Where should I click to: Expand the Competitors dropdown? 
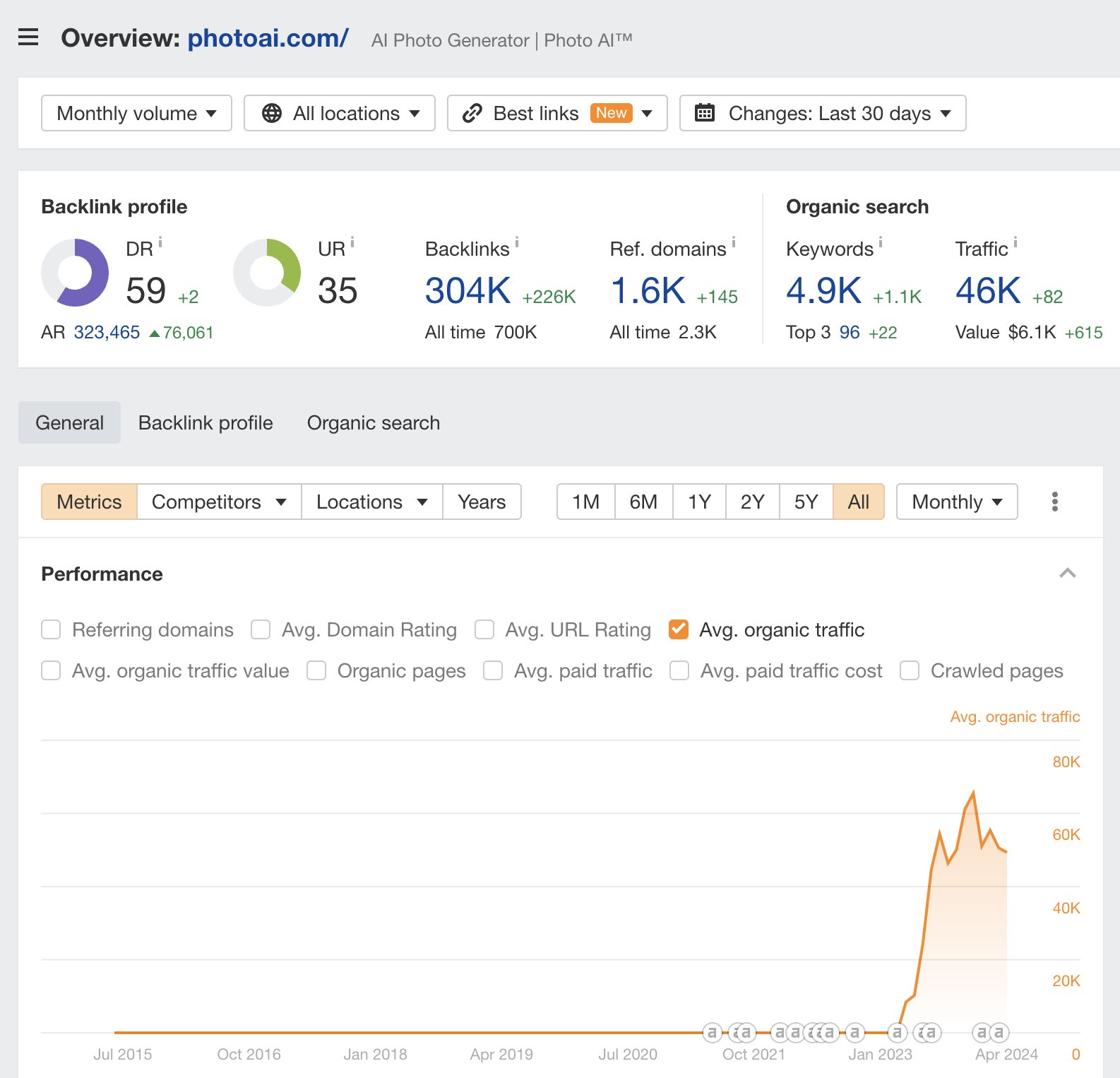(x=219, y=502)
